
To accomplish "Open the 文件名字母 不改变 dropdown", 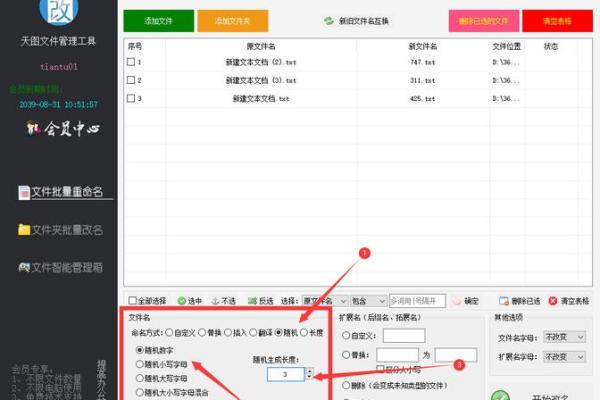I will (x=564, y=337).
